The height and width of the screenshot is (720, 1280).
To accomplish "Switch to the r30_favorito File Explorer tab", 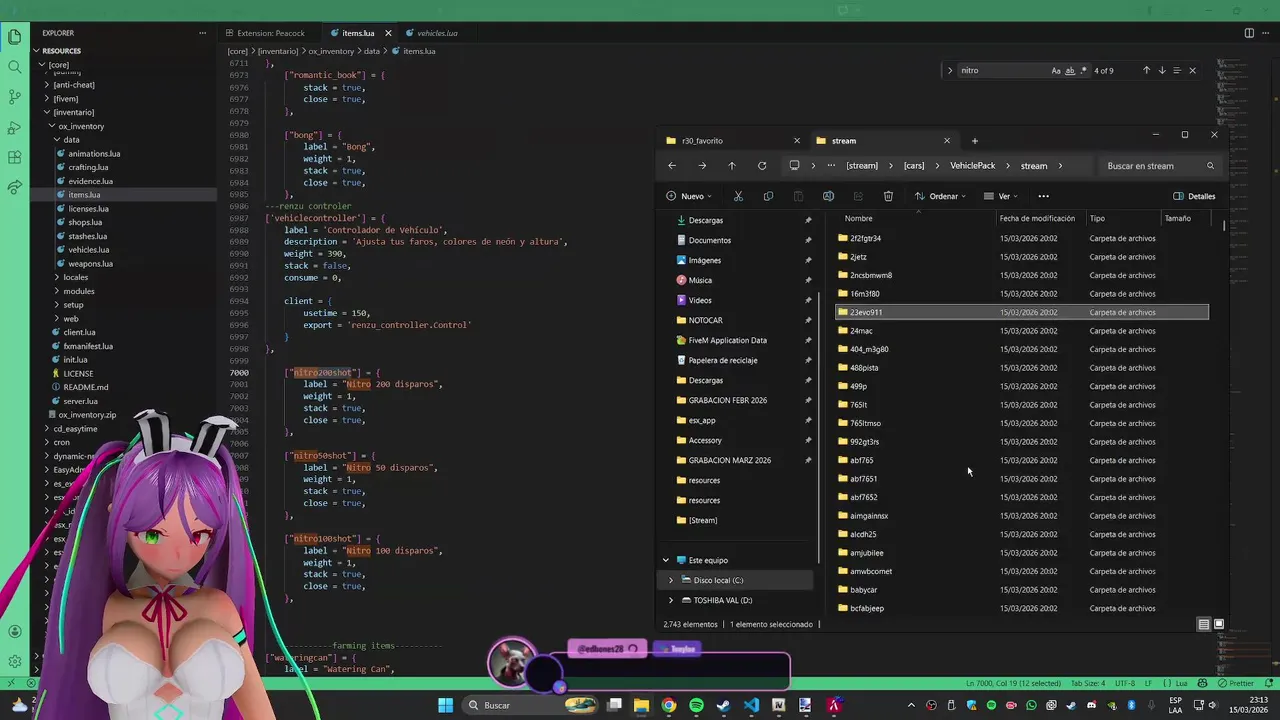I will [x=701, y=141].
